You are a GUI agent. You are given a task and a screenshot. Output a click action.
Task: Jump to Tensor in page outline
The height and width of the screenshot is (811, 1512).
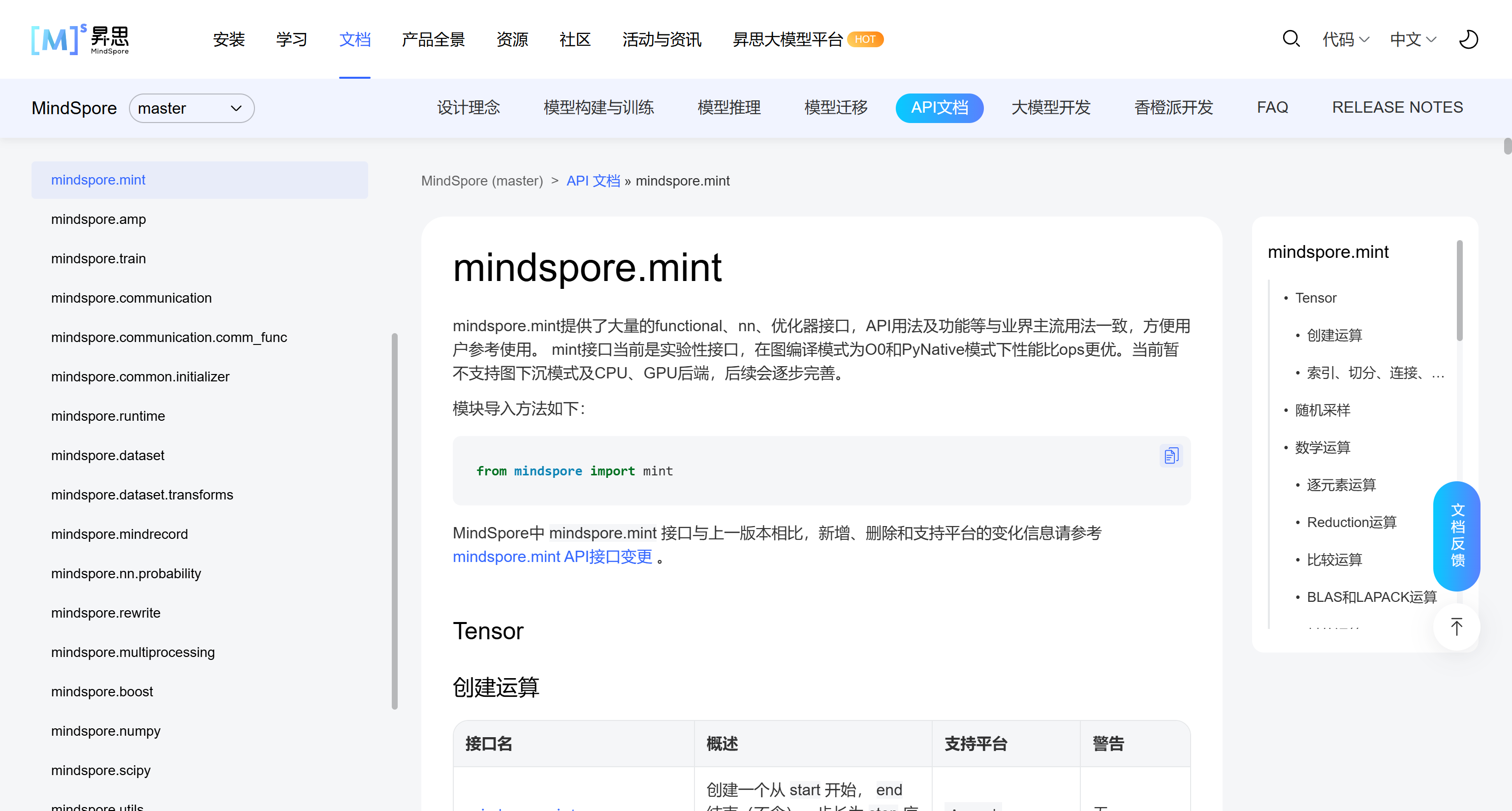click(1315, 298)
